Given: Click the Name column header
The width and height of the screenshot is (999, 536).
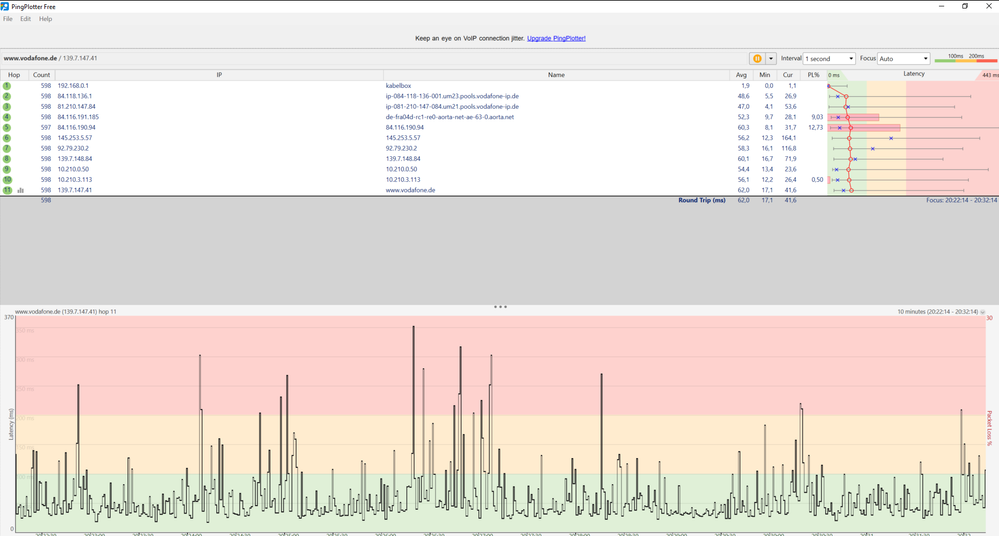Looking at the screenshot, I should coord(556,75).
